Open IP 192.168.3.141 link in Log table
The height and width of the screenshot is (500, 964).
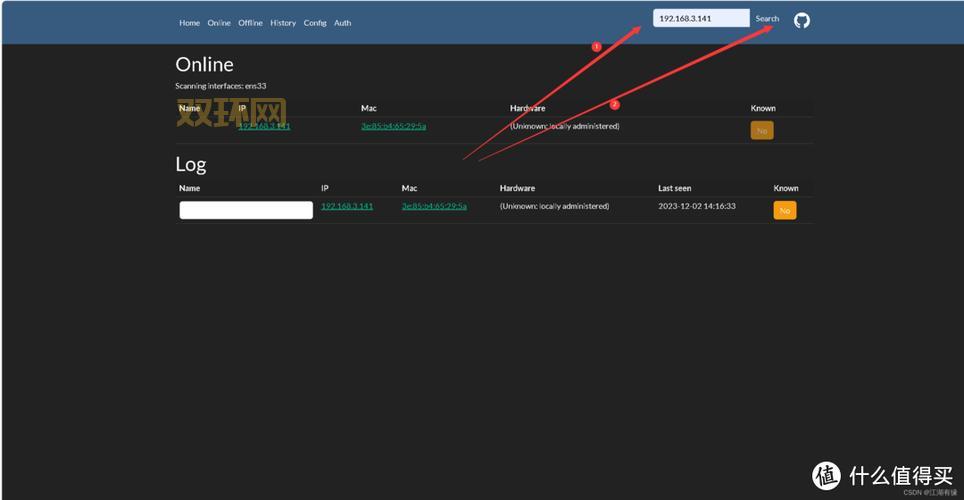347,206
